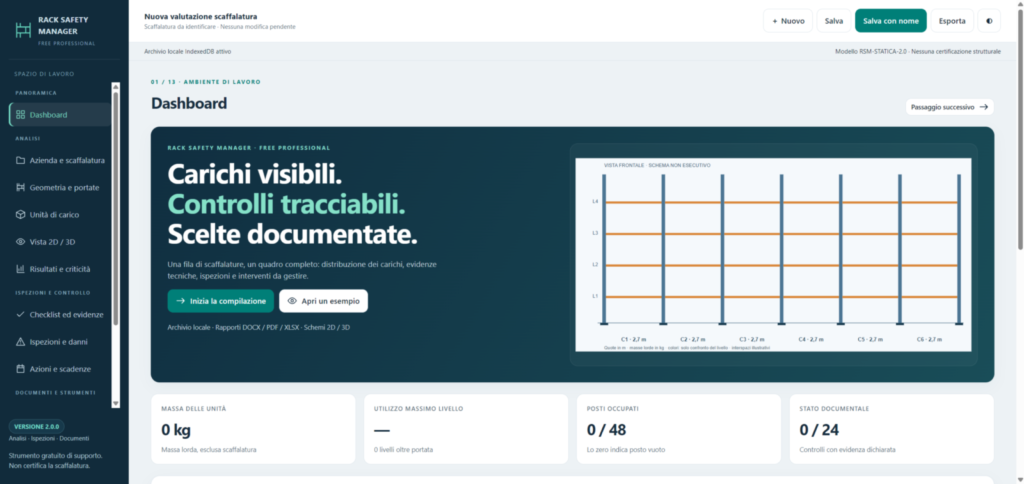Click the page scrollbar down arrow
Viewport: 1024px width, 484px height.
1020,480
